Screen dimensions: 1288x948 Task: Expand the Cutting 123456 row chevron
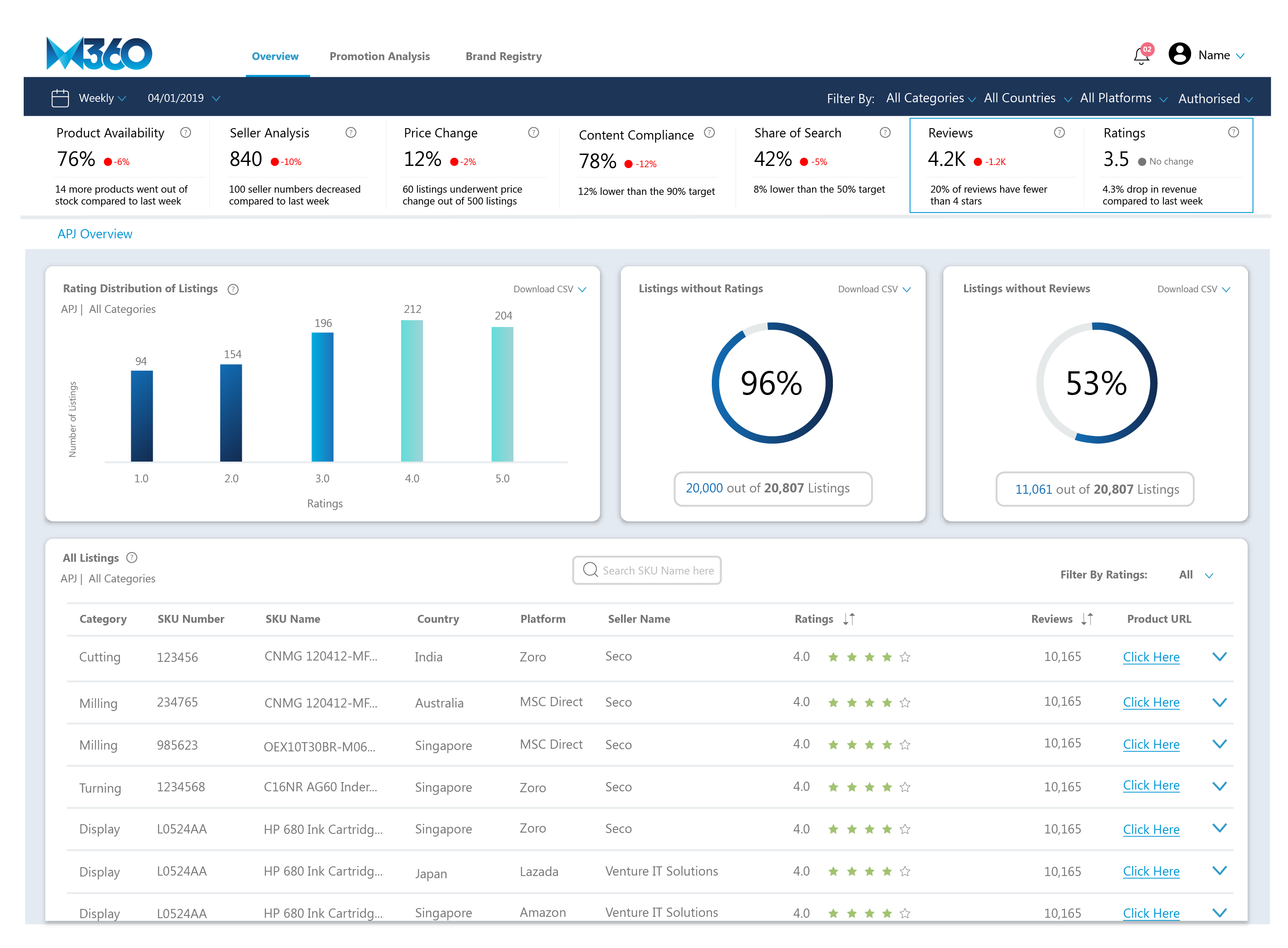[1219, 657]
